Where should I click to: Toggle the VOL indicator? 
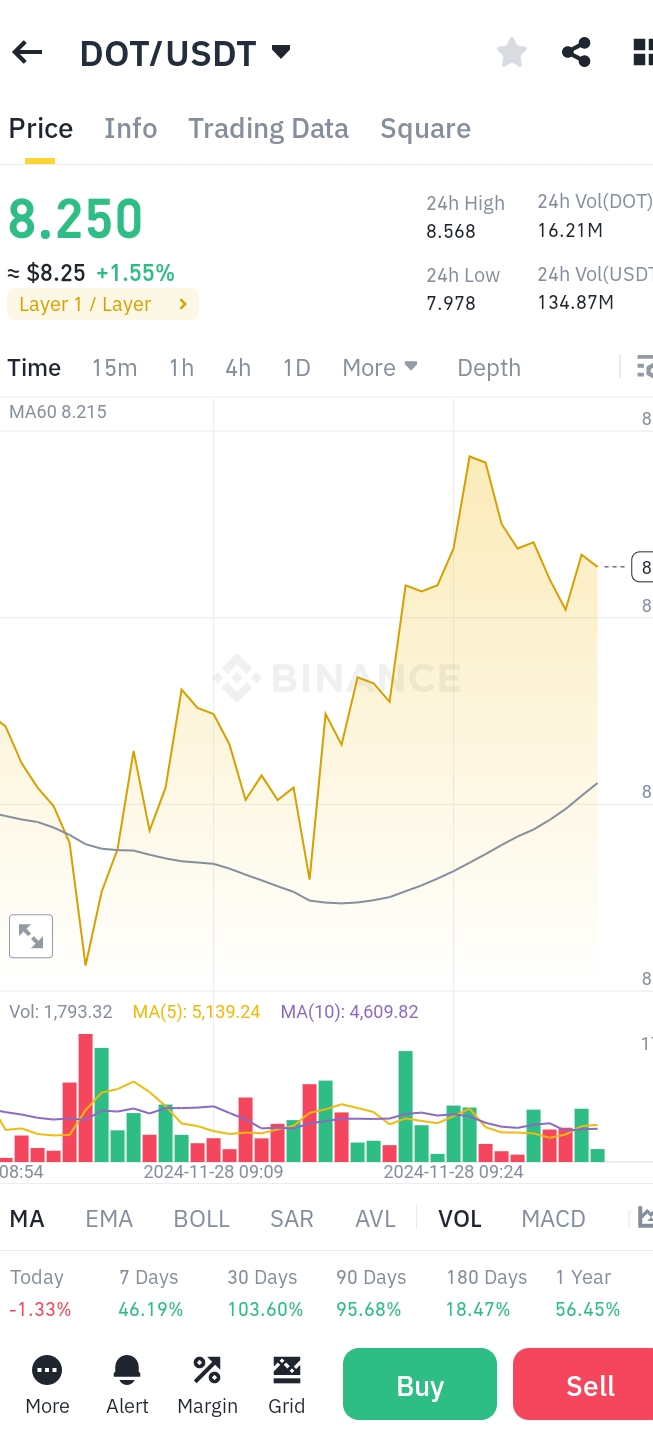[460, 1219]
